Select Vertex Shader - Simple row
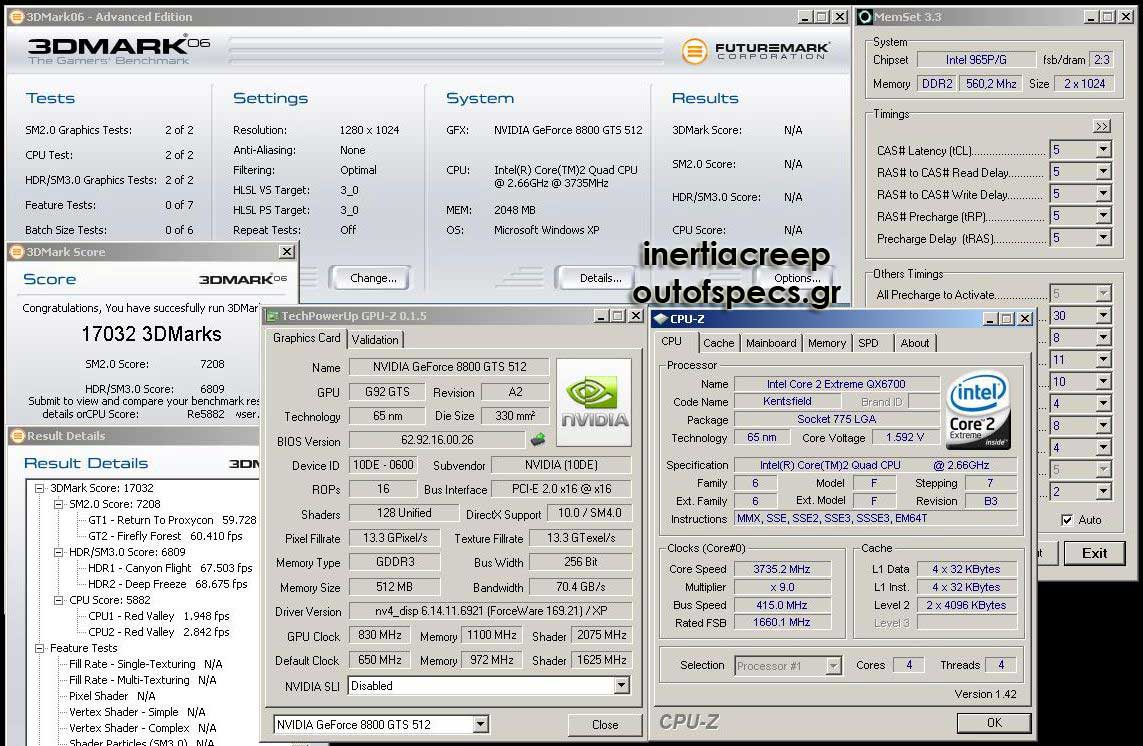 tap(137, 712)
